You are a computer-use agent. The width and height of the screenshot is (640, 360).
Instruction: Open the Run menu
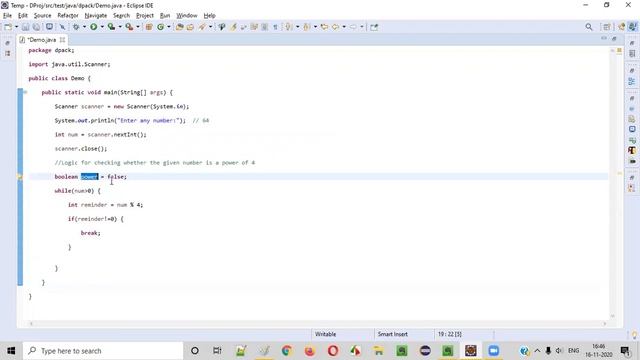(x=165, y=16)
